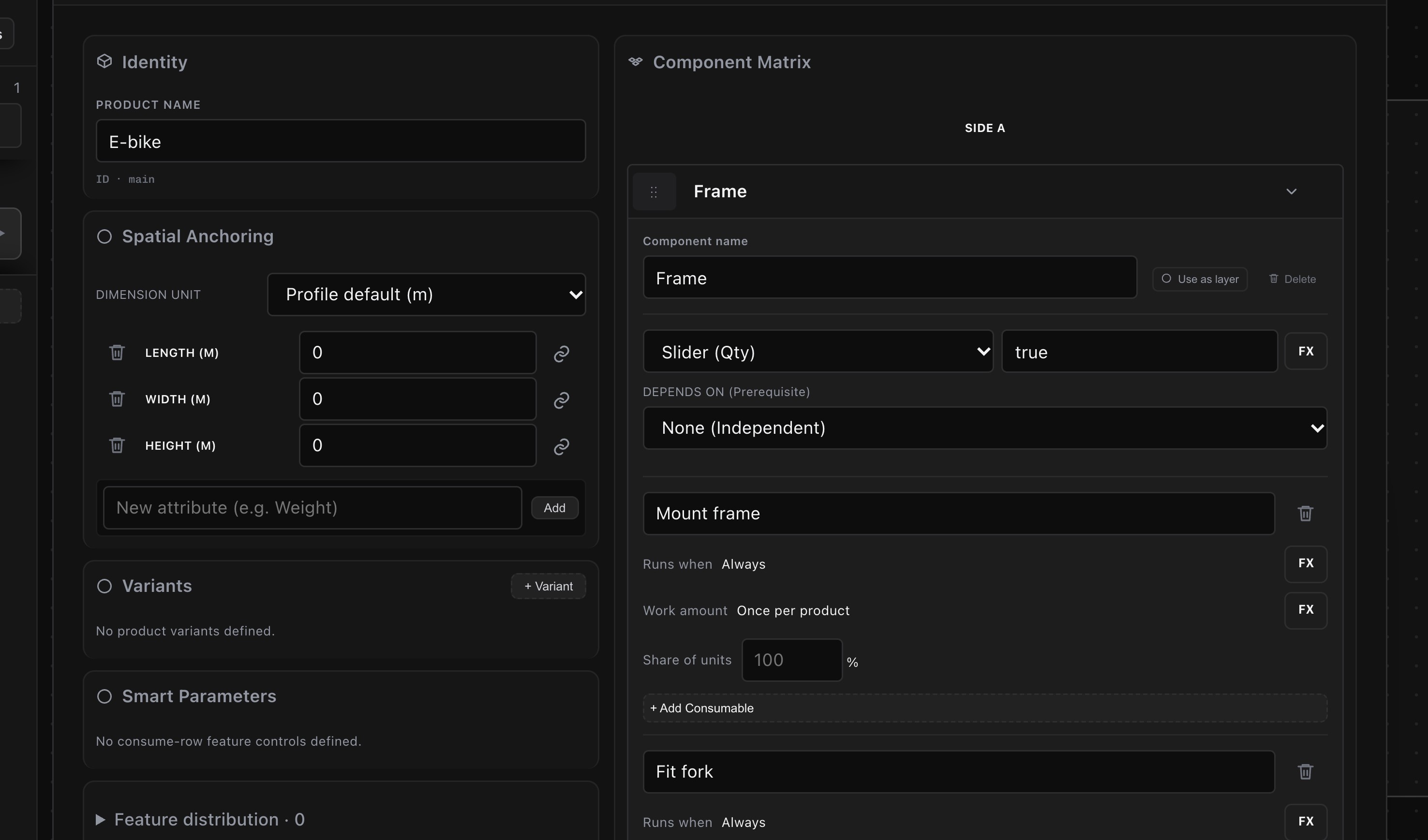Image resolution: width=1428 pixels, height=840 pixels.
Task: Click the link icon beside Height field
Action: [x=561, y=446]
